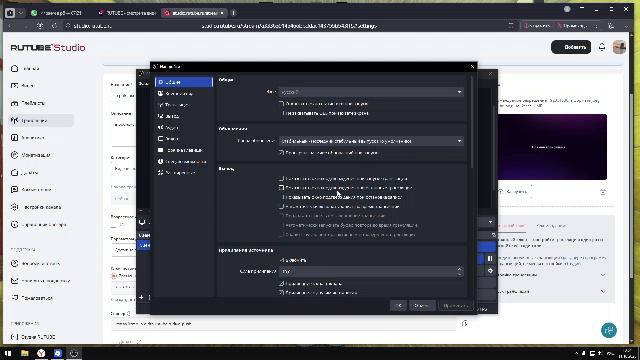Image resolution: width=640 pixels, height=360 pixels.
Task: Open Video section in RuTube Studio sidebar
Action: click(41, 86)
